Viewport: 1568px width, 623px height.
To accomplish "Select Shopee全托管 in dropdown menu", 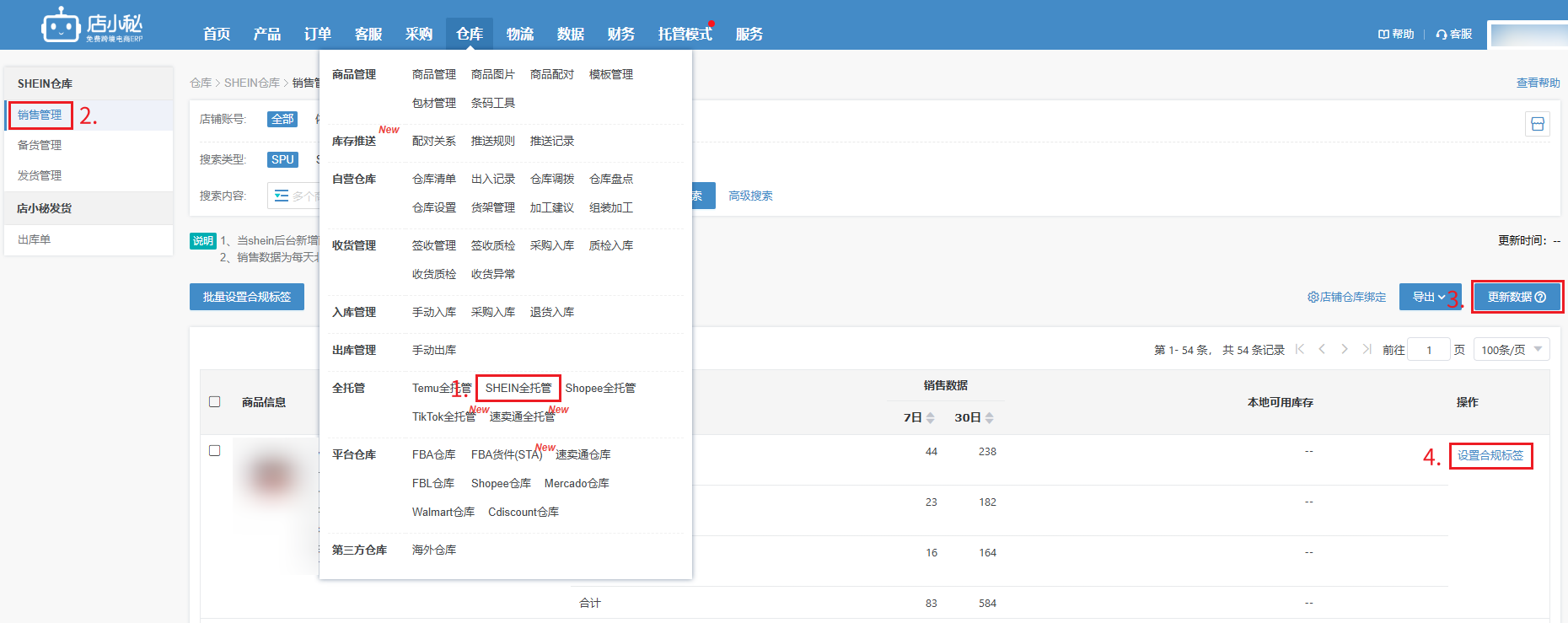I will [600, 388].
